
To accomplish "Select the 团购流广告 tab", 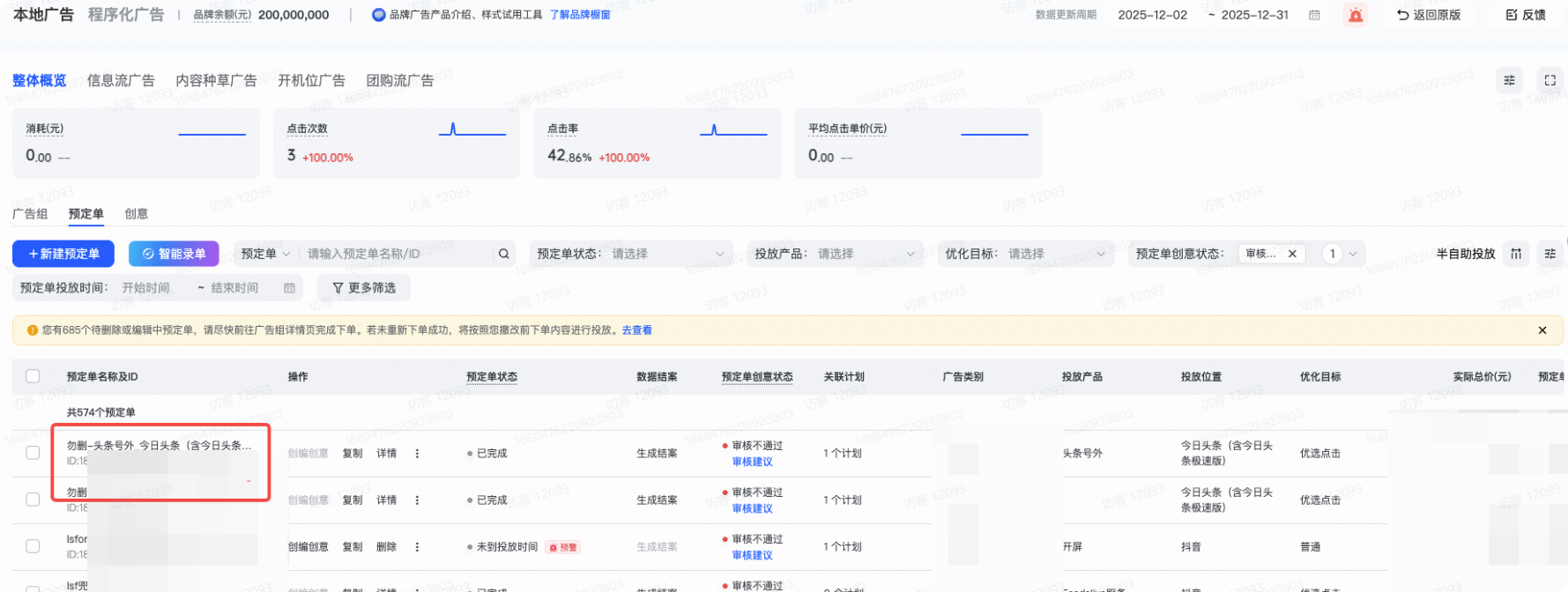I will (400, 80).
